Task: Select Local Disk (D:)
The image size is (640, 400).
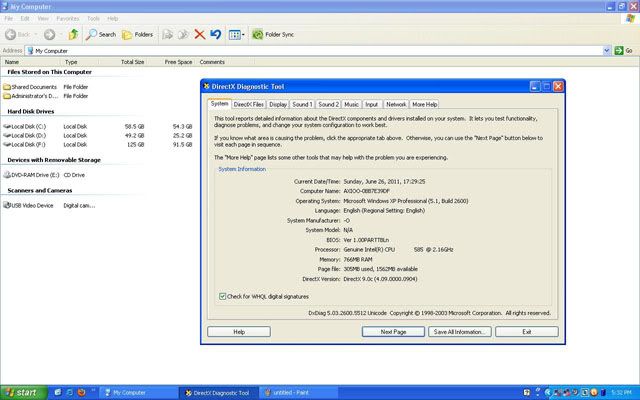Action: tap(25, 136)
